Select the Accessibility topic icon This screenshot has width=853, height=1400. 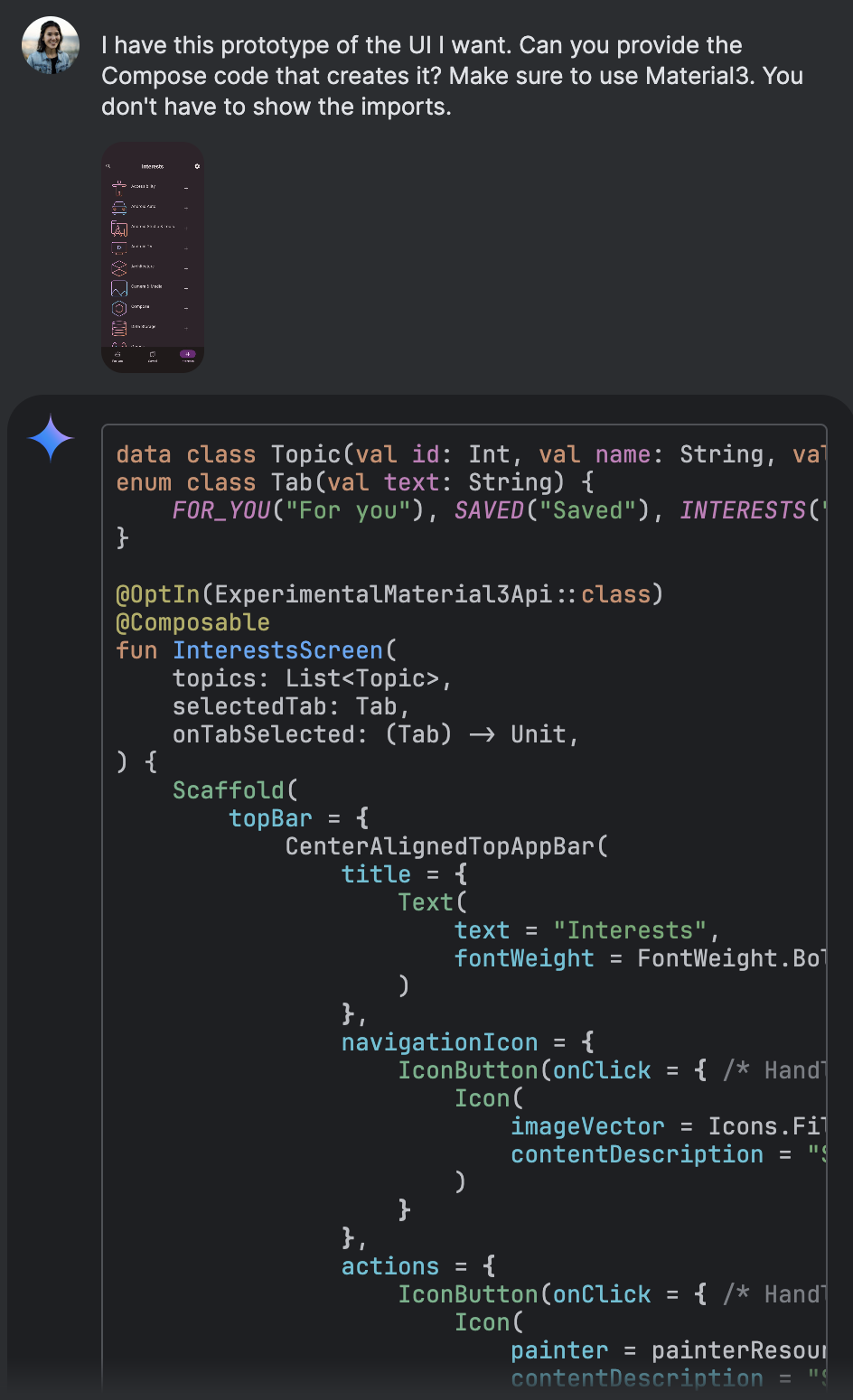[119, 187]
